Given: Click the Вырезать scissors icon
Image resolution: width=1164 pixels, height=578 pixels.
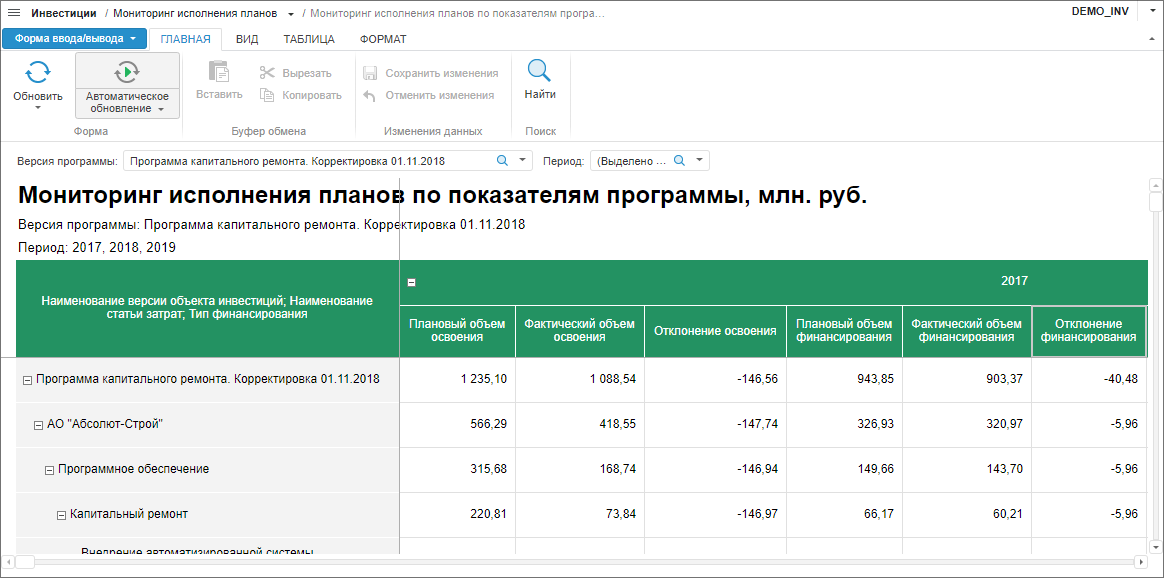Looking at the screenshot, I should [x=266, y=73].
